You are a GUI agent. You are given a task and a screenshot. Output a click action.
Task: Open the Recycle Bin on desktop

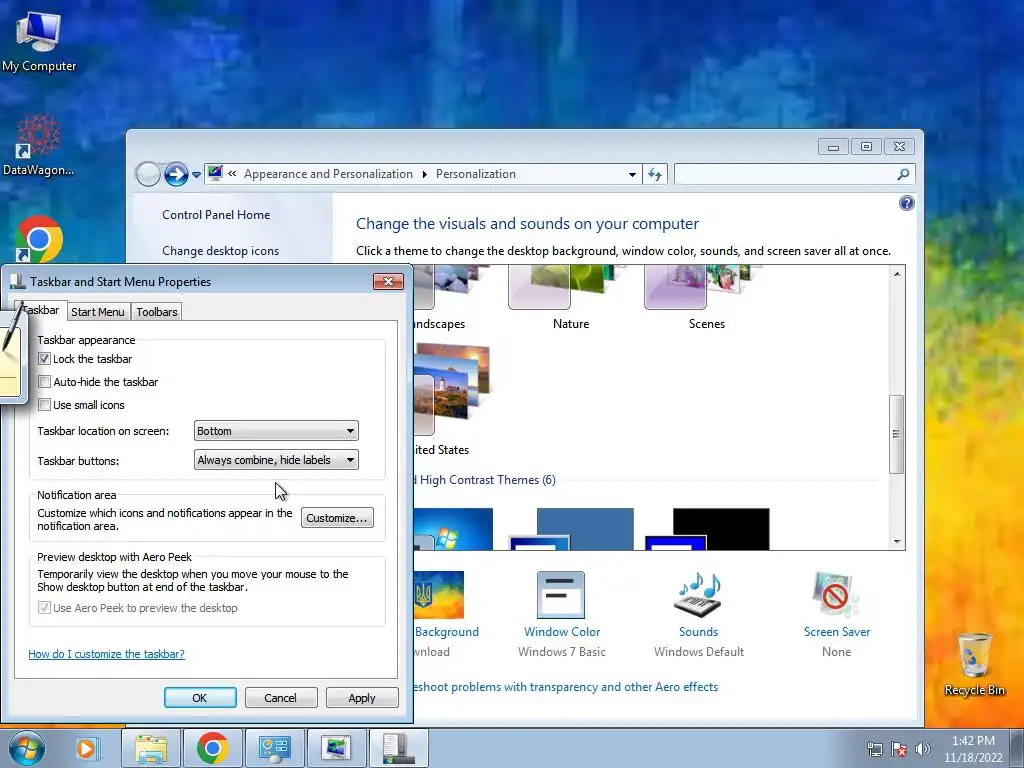(974, 664)
